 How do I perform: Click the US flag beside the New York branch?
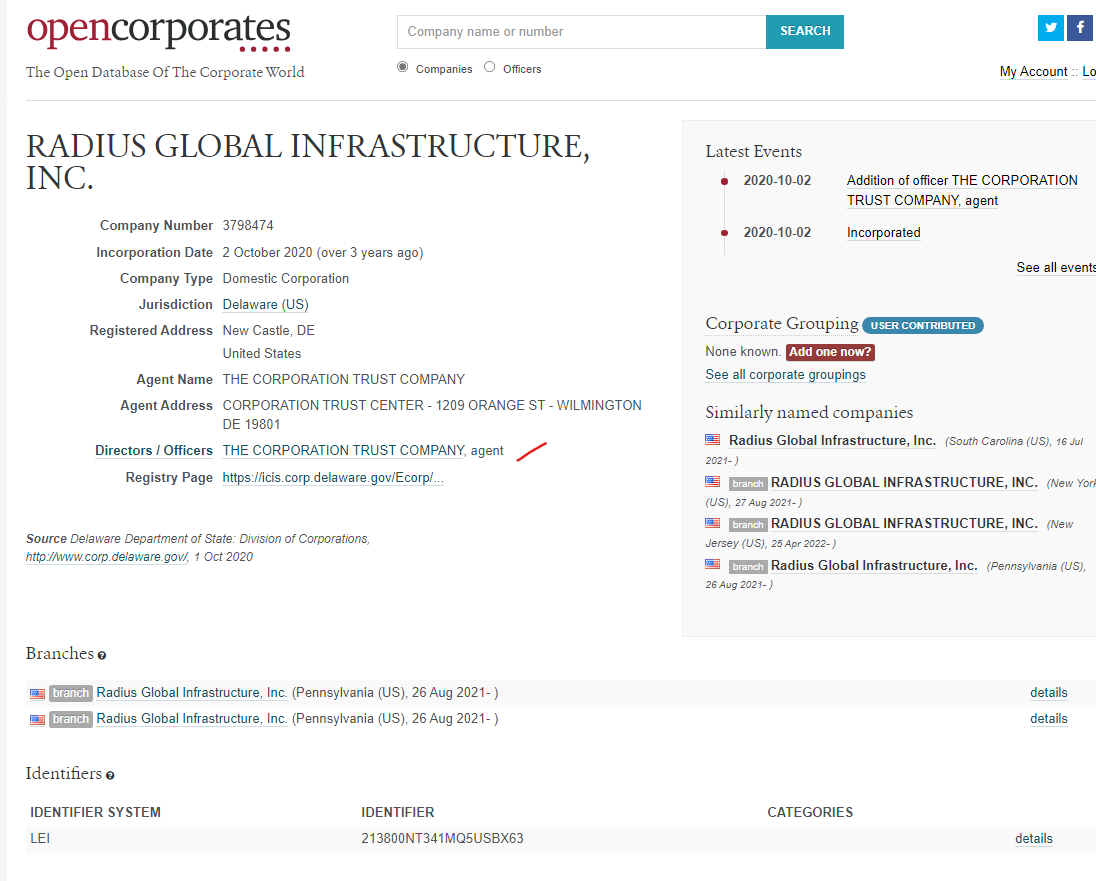[x=712, y=481]
